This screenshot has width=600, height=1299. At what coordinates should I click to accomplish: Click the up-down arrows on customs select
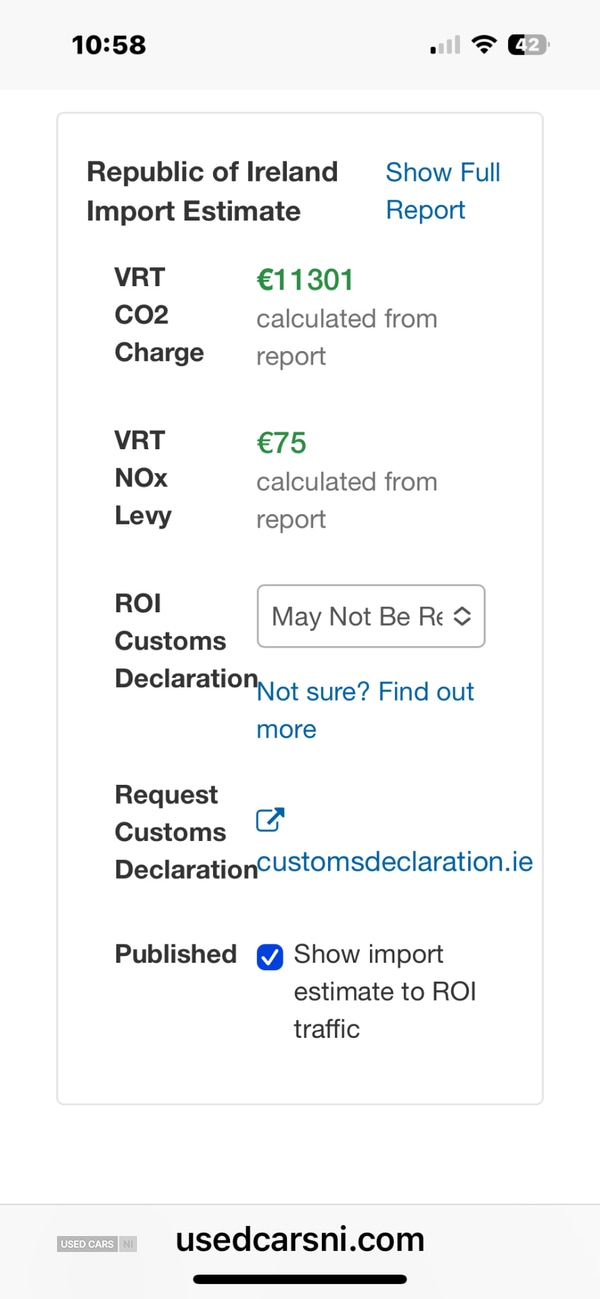point(462,616)
